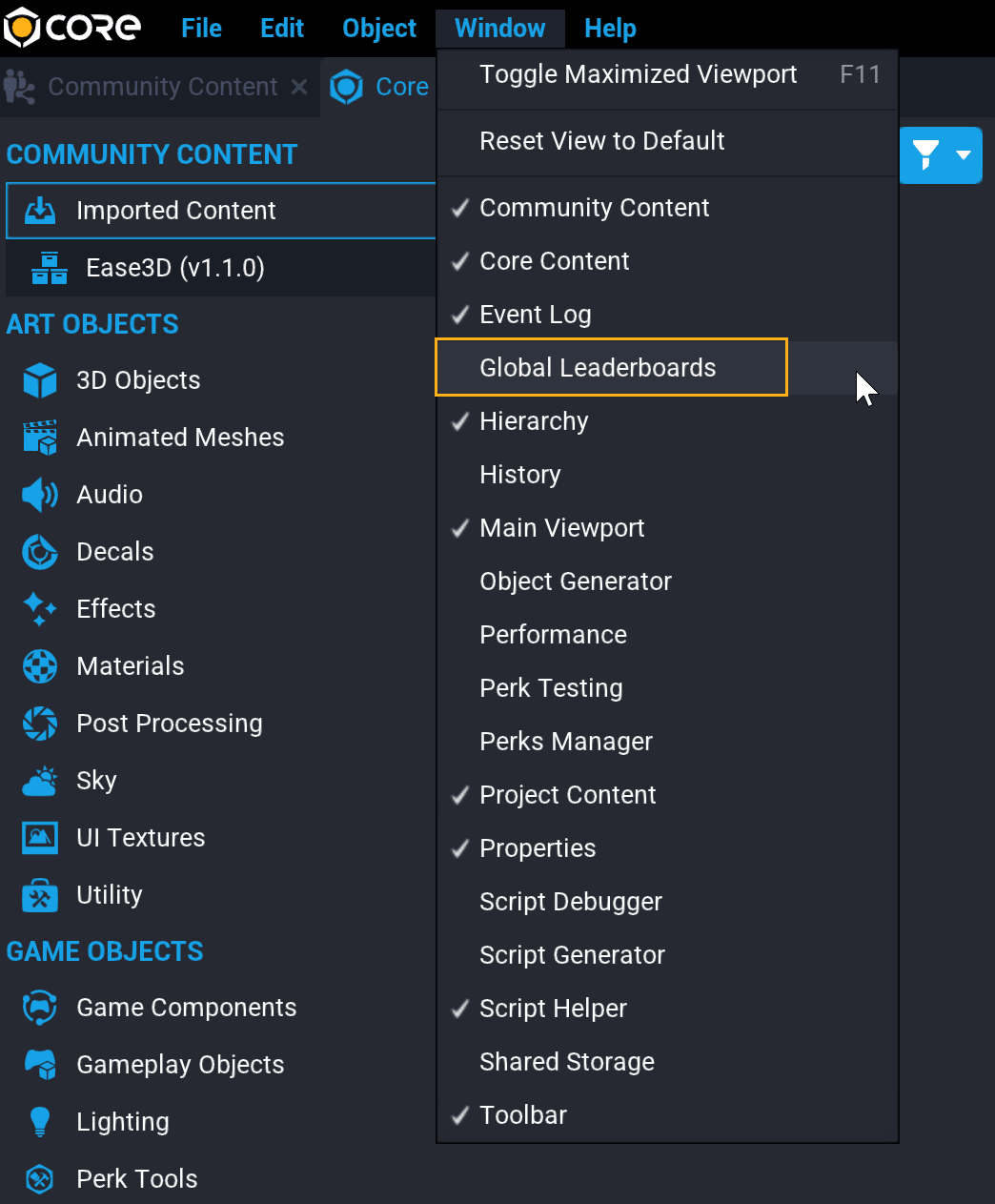Open the filter dropdown arrow

click(x=965, y=154)
